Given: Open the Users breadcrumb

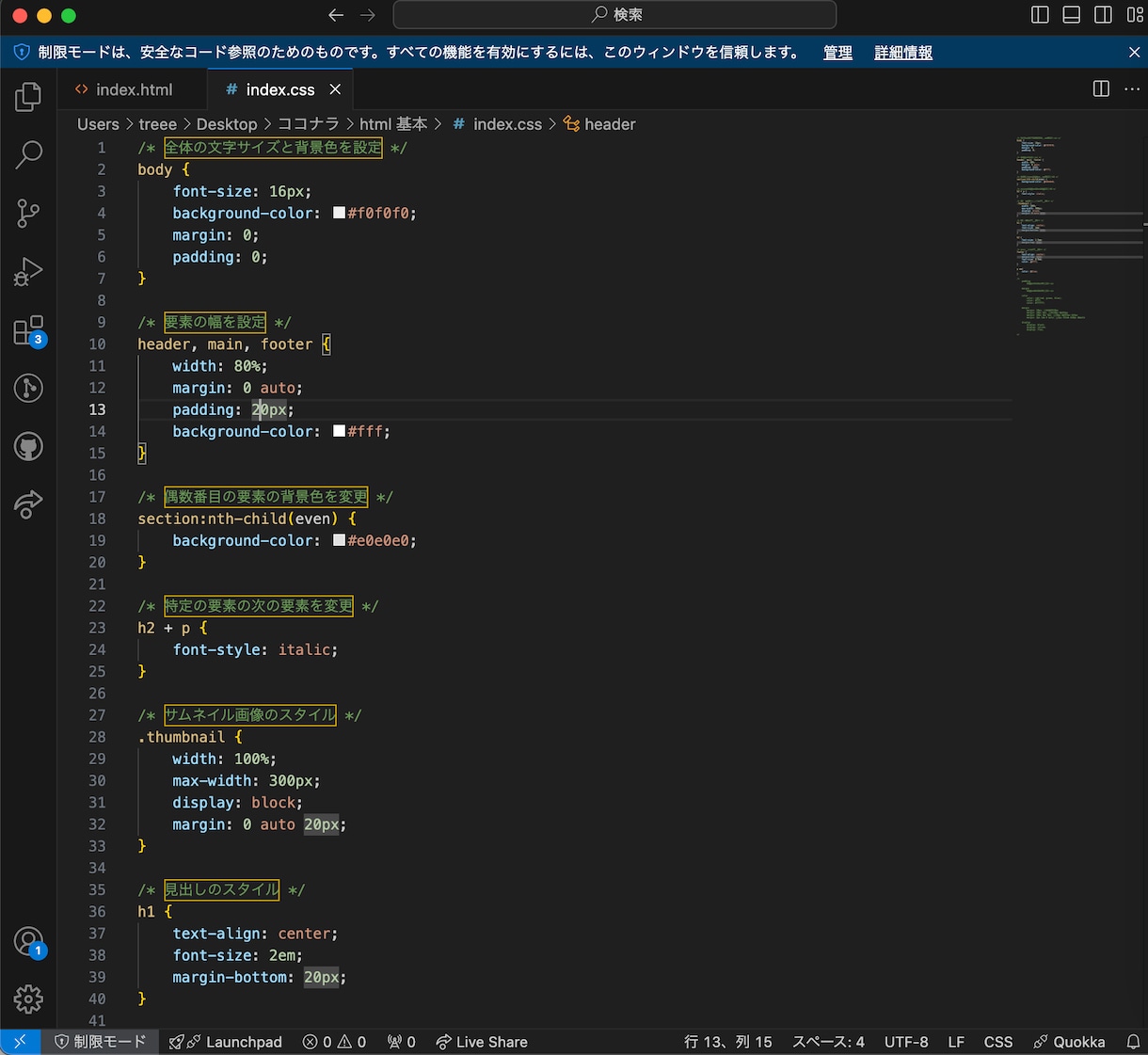Looking at the screenshot, I should coord(98,124).
